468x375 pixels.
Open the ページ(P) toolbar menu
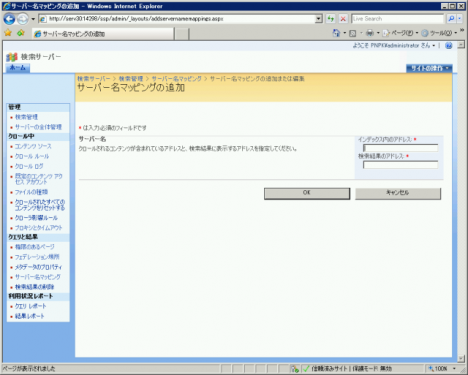[400, 33]
